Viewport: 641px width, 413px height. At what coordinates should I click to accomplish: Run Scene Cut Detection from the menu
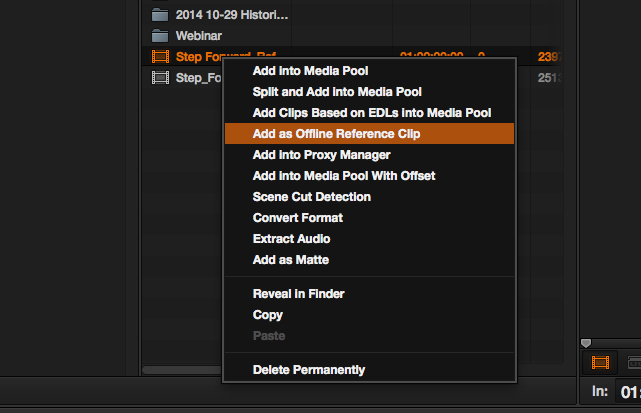coord(311,197)
